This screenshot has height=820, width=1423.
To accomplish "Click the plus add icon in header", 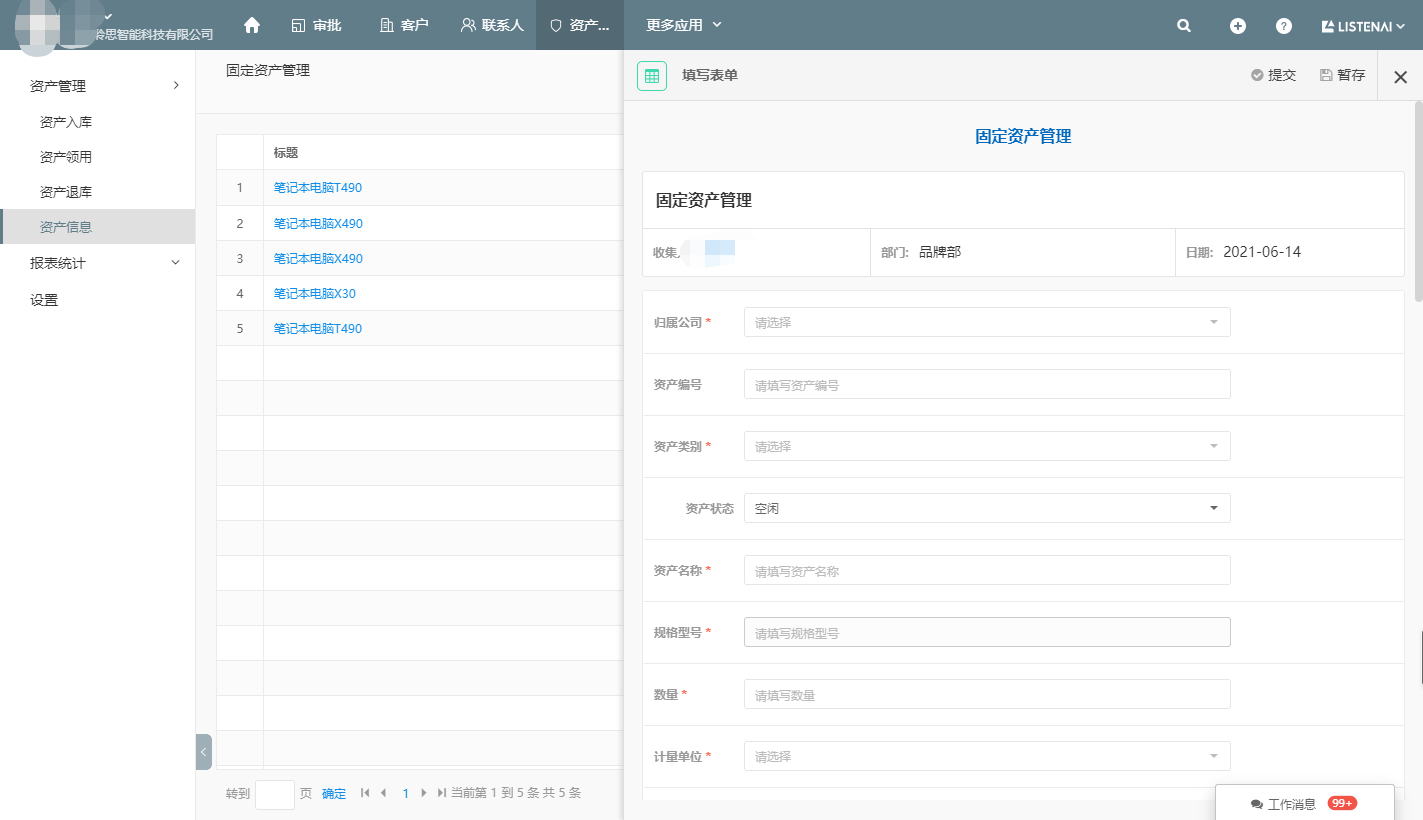I will pyautogui.click(x=1238, y=26).
